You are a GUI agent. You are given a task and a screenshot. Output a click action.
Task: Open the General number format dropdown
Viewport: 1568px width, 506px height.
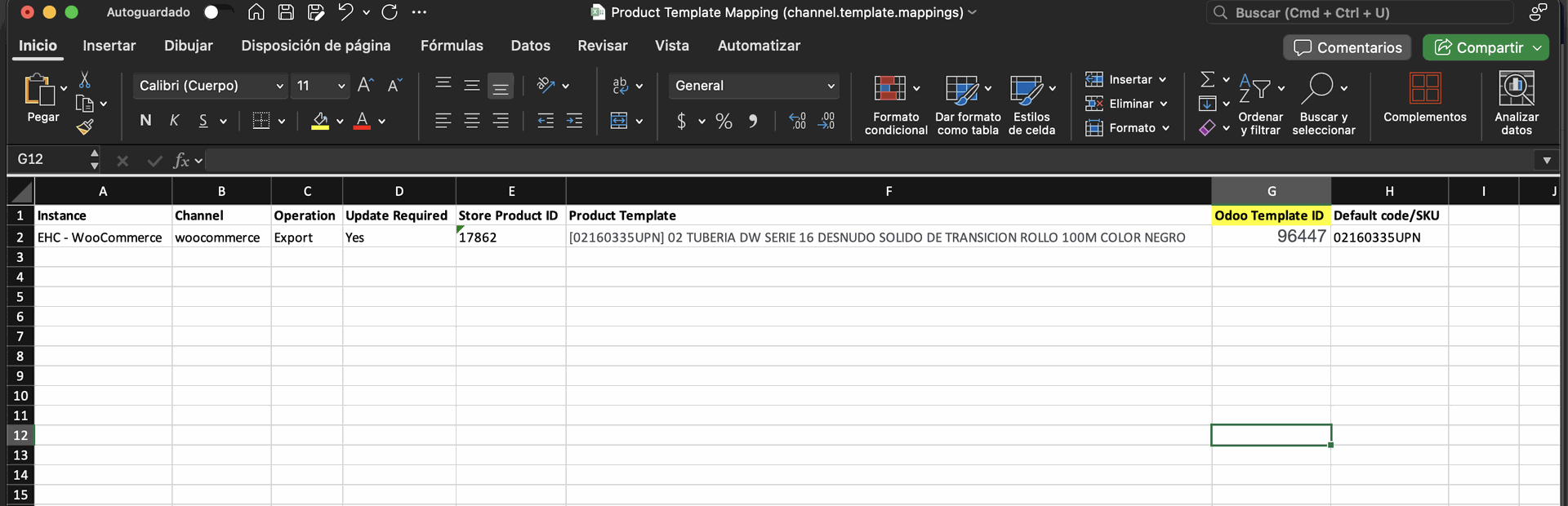(x=831, y=86)
